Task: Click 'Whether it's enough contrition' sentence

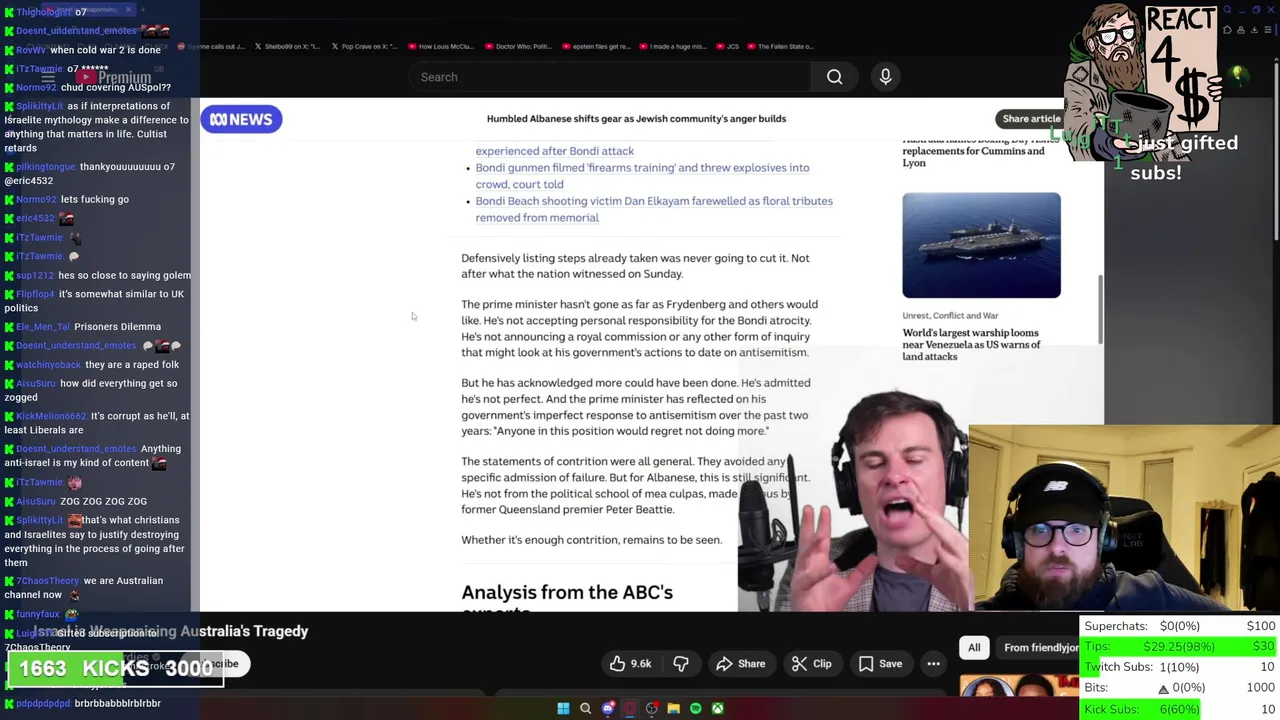Action: [591, 540]
